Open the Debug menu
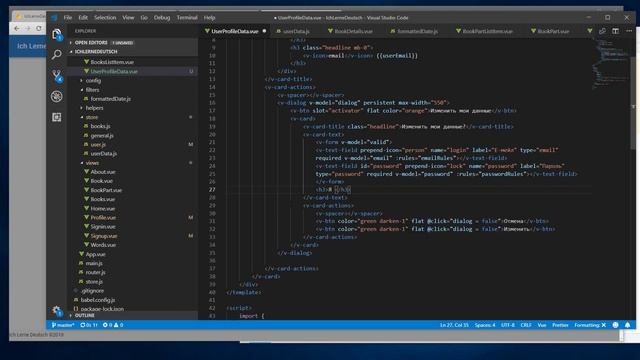The height and width of the screenshot is (360, 640). click(x=162, y=18)
